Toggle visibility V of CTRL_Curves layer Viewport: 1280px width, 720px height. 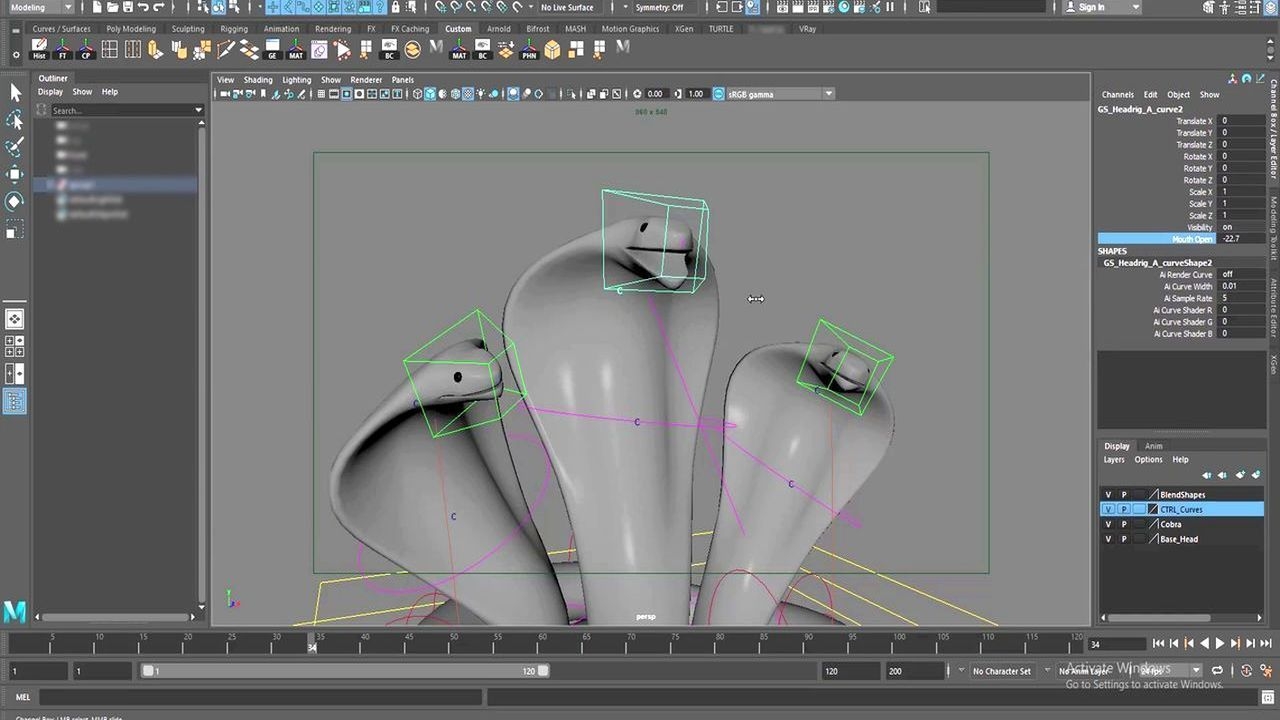coord(1108,509)
